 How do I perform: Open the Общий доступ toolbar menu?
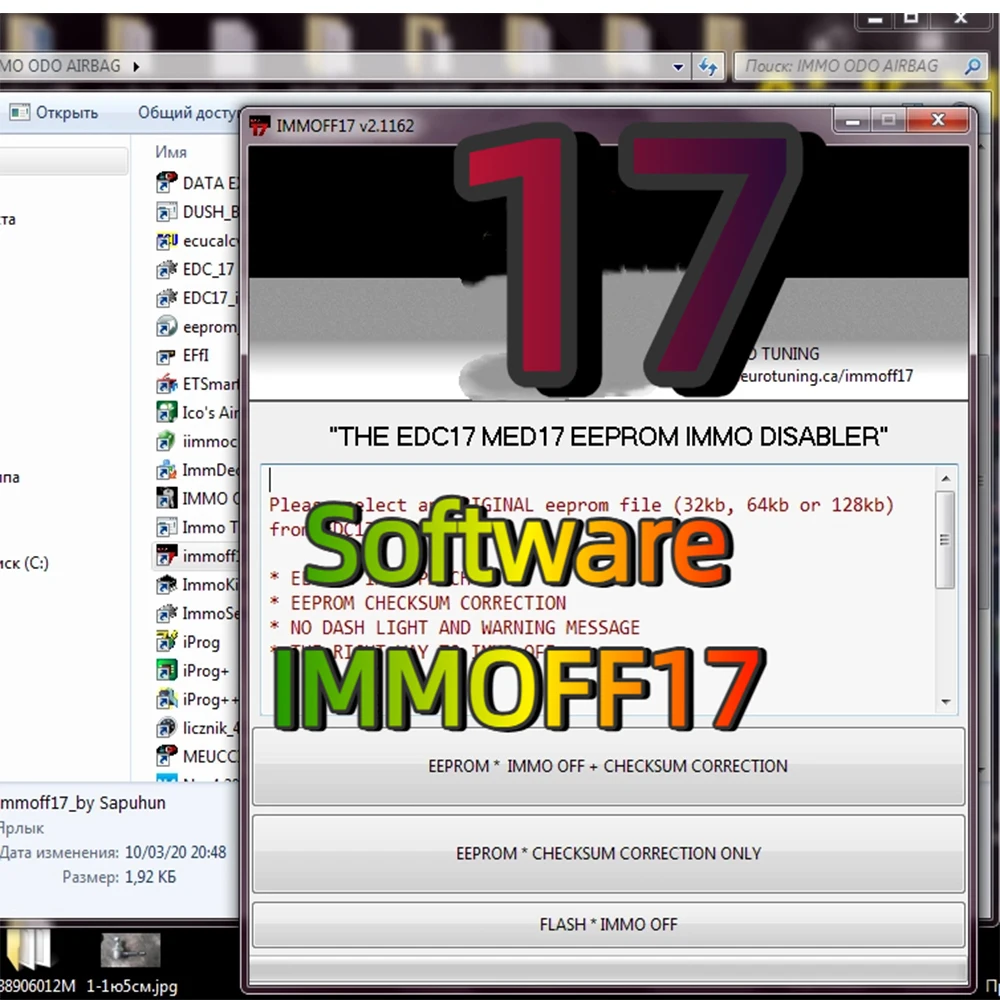[189, 113]
